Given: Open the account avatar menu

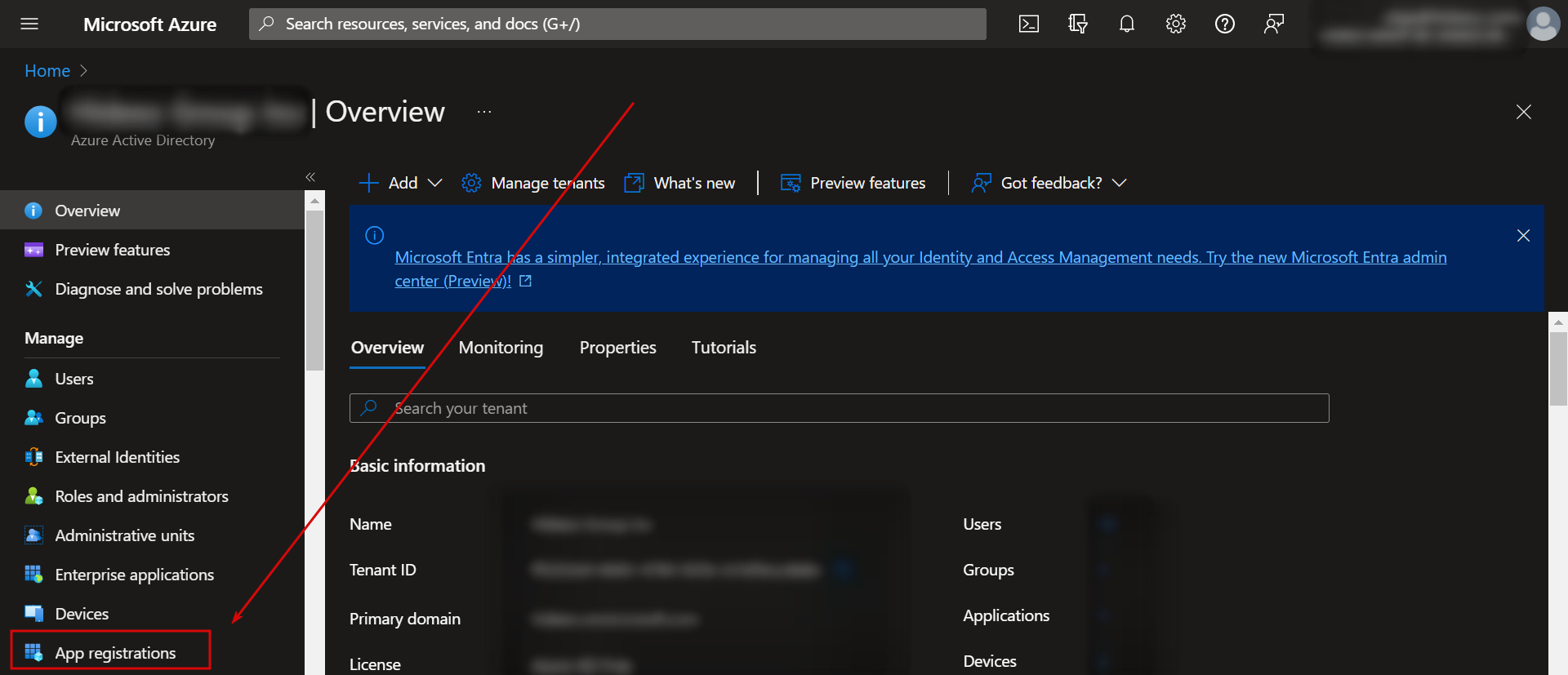Looking at the screenshot, I should coord(1543,24).
